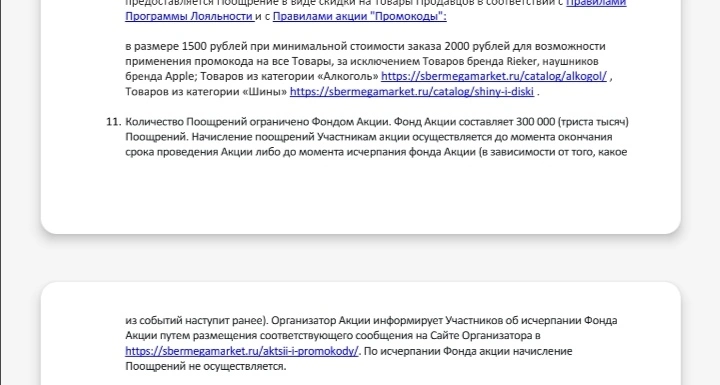
Task: Open the sbermegamarket.ru/aktsii-i-promokody/ link
Action: 242,351
